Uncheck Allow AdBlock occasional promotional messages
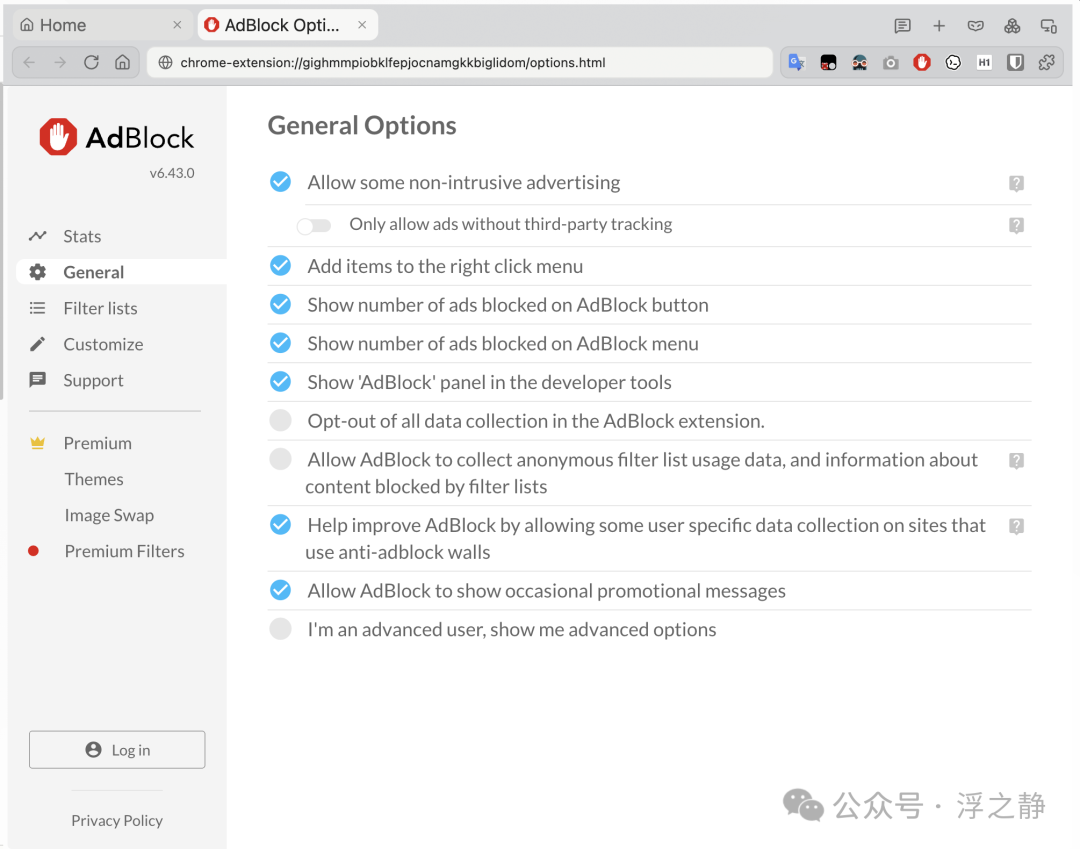Viewport: 1080px width, 849px height. (280, 590)
